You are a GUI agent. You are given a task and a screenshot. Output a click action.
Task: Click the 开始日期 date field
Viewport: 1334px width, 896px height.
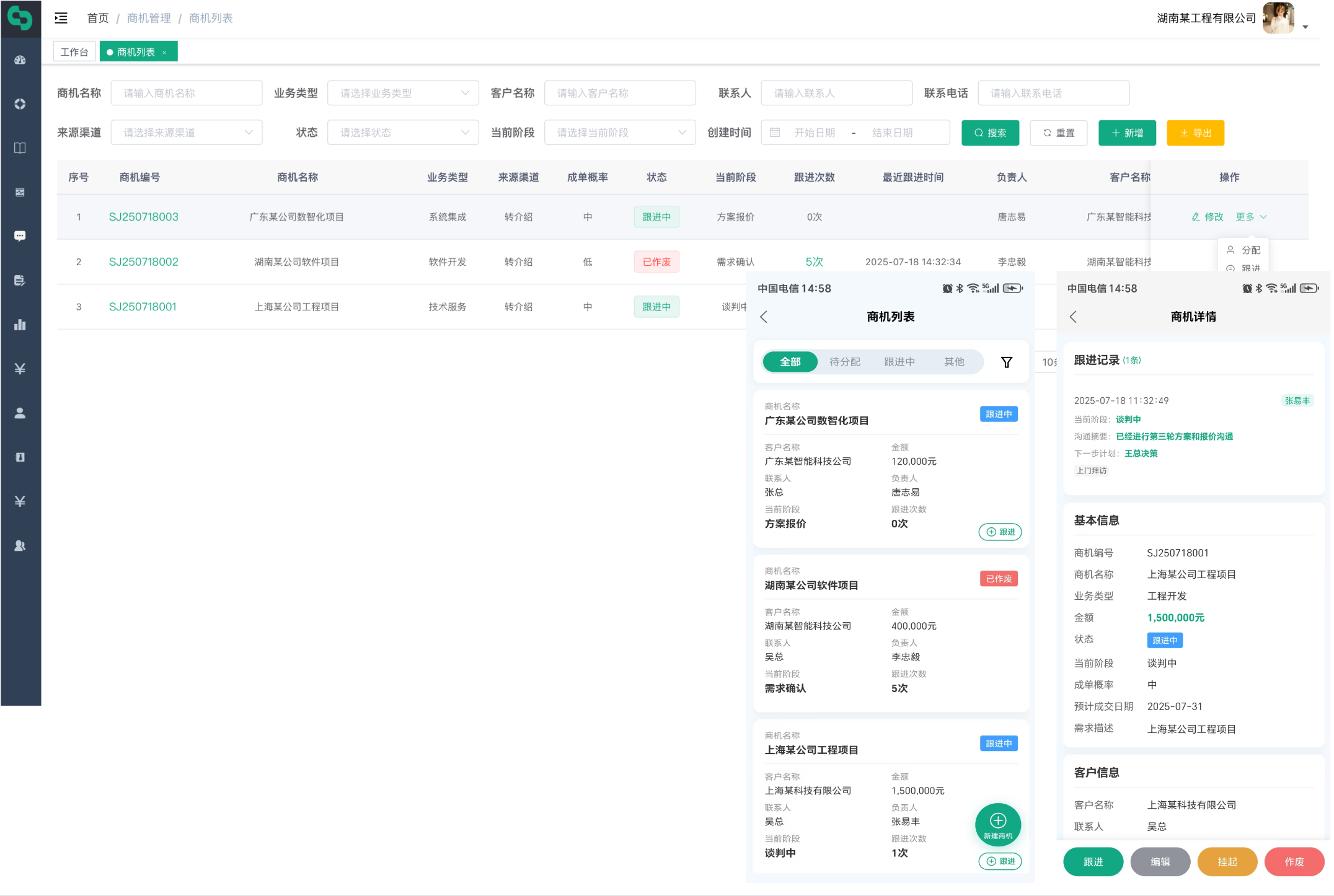pyautogui.click(x=815, y=133)
